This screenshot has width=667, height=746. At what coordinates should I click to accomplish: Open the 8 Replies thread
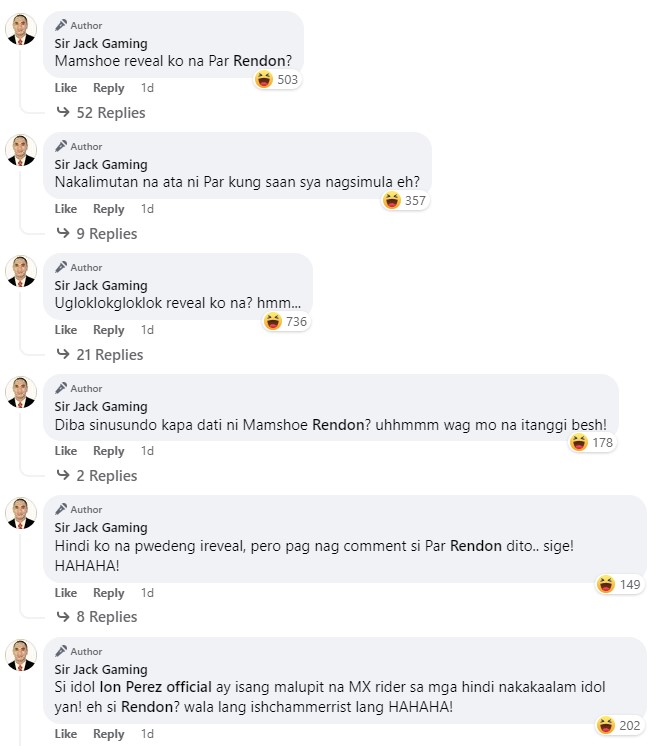(x=106, y=617)
